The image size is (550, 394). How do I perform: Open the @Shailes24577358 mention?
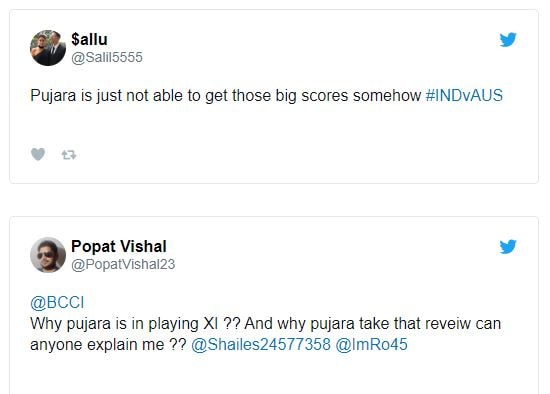click(261, 344)
